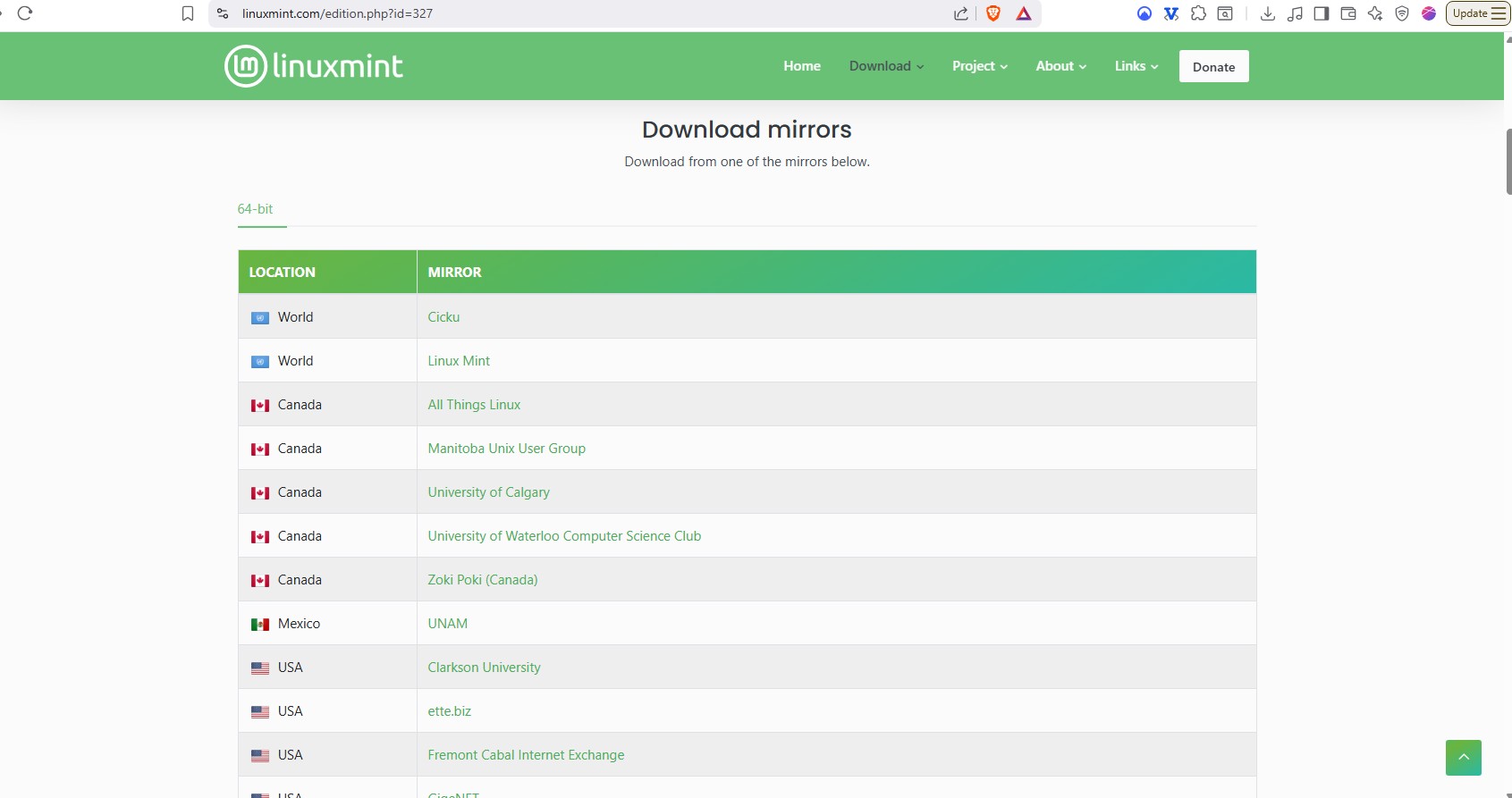Click the extensions puzzle piece icon
Image resolution: width=1512 pixels, height=798 pixels.
point(1198,13)
